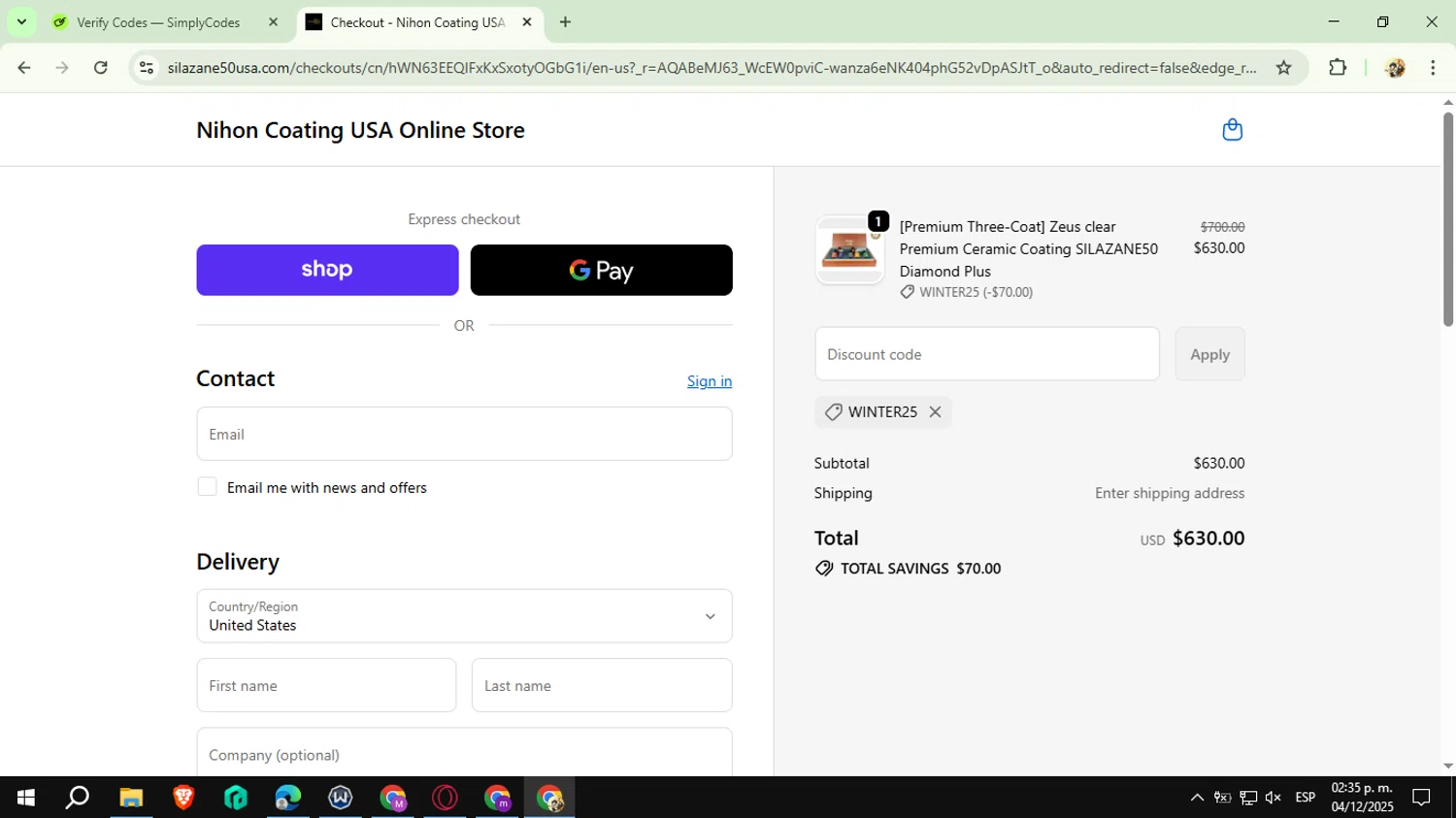Viewport: 1456px width, 818px height.
Task: View site information icon in address bar
Action: coord(147,67)
